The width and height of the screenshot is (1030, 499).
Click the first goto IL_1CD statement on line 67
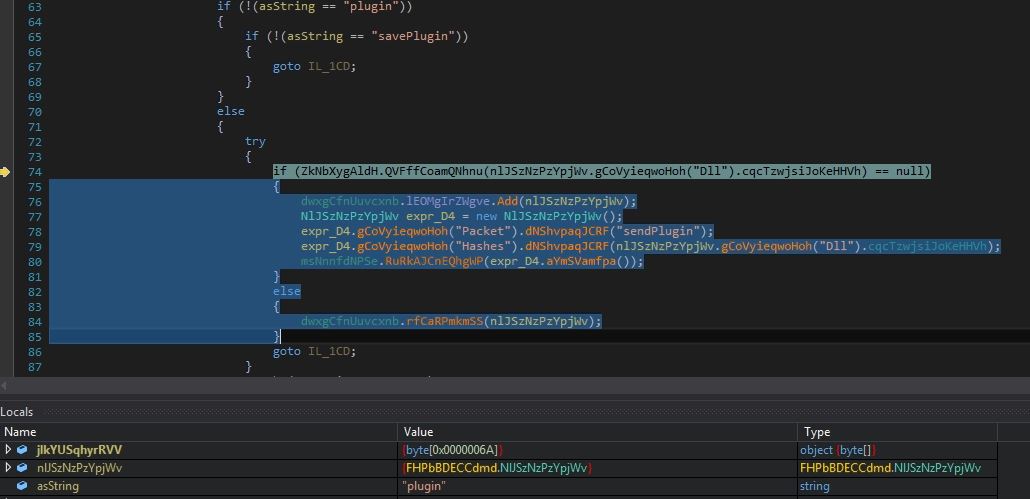314,66
